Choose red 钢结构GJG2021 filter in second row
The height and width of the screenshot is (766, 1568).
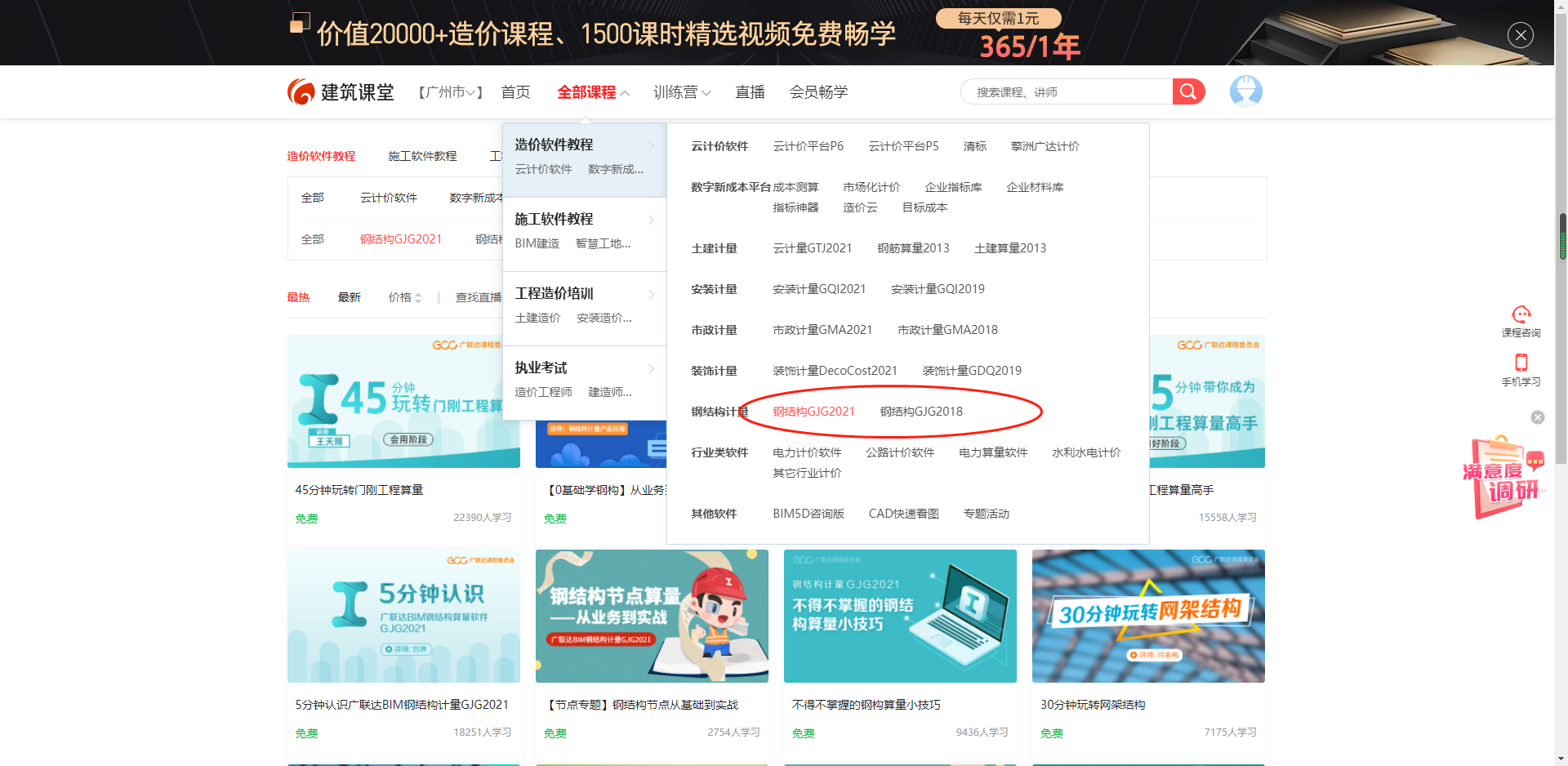(401, 239)
